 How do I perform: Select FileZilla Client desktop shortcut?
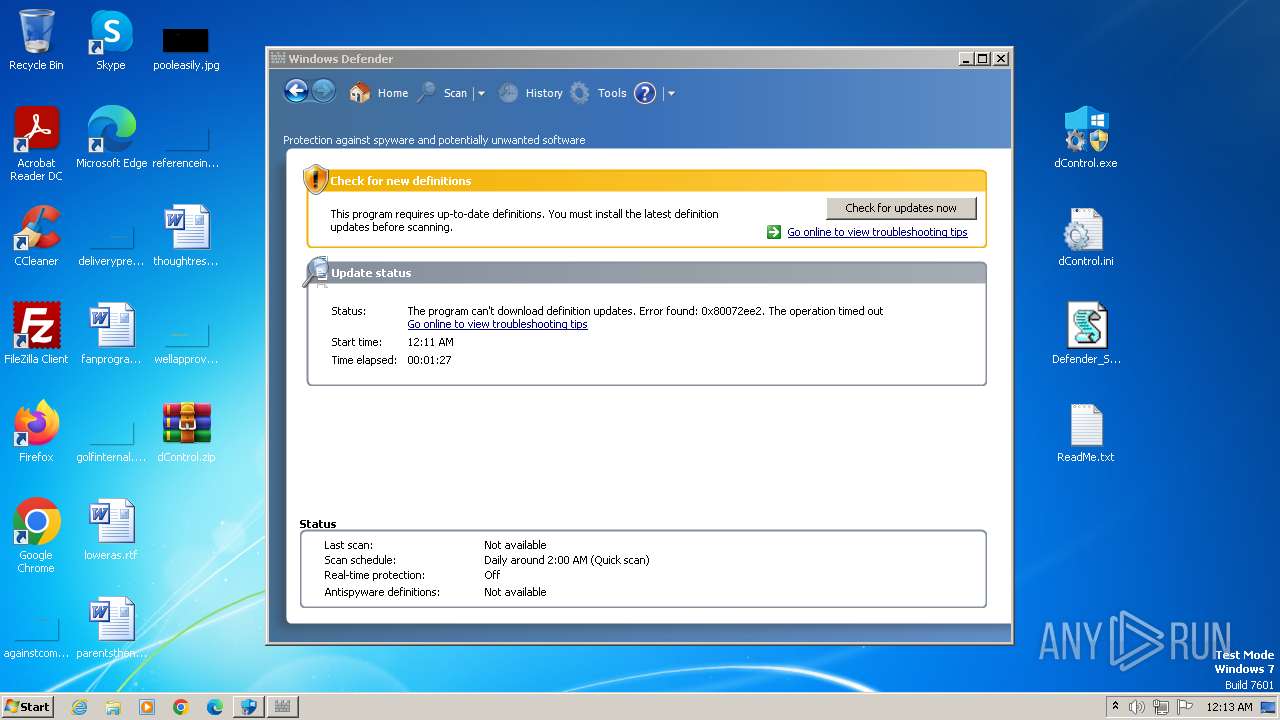pyautogui.click(x=36, y=334)
